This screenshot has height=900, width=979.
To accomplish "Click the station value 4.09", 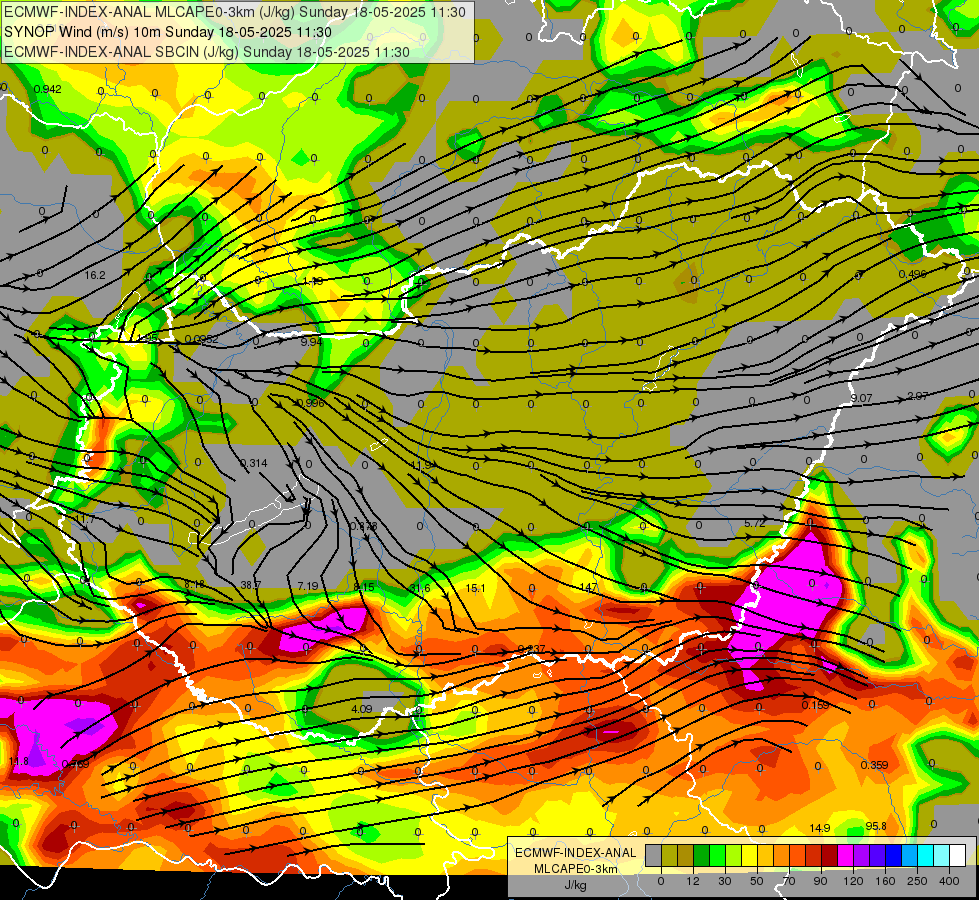I will click(x=362, y=709).
